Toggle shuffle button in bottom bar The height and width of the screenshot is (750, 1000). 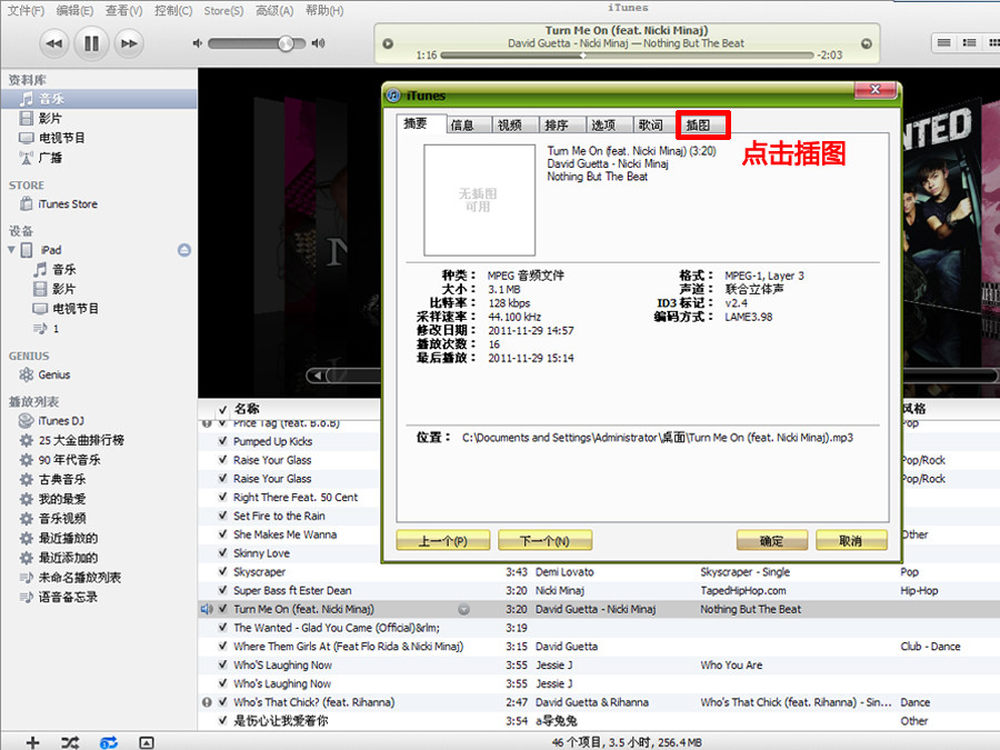tap(70, 742)
